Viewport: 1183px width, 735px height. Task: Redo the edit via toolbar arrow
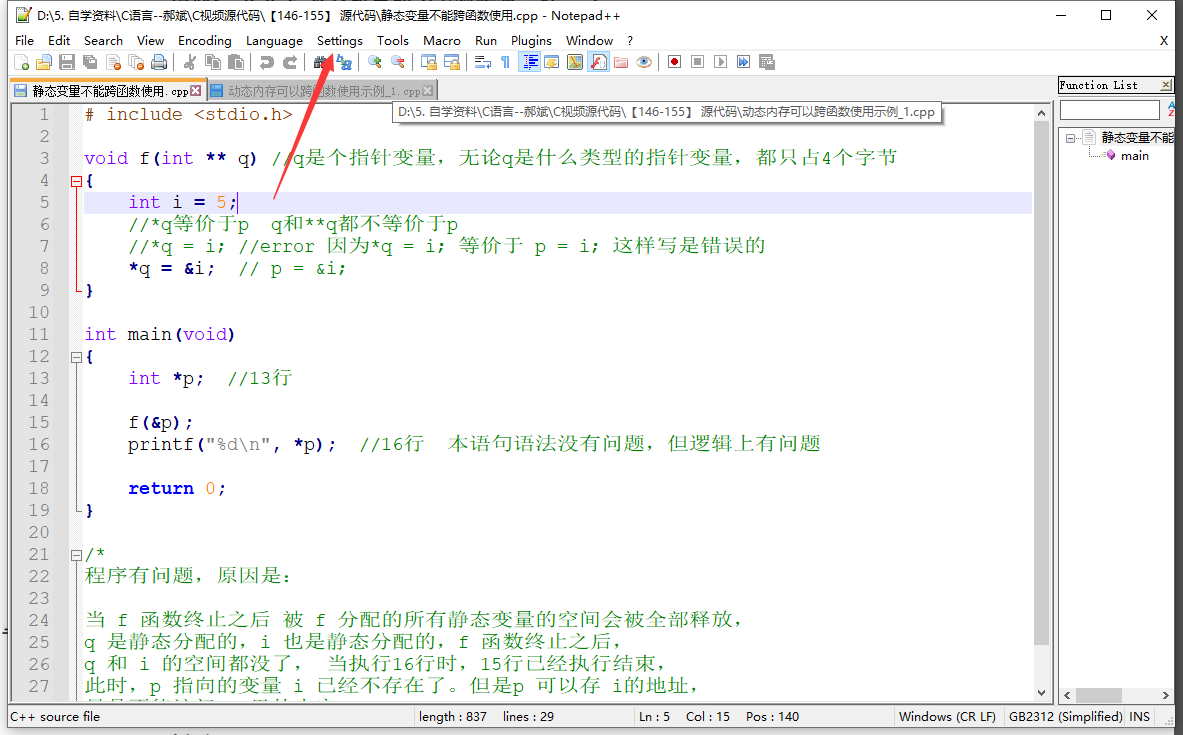click(x=290, y=62)
